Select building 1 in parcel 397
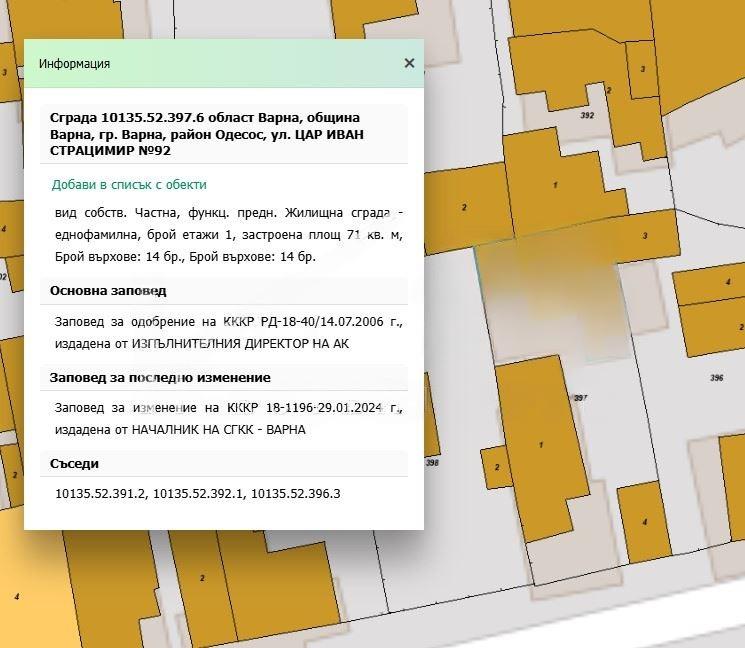The height and width of the screenshot is (648, 745). [x=541, y=445]
